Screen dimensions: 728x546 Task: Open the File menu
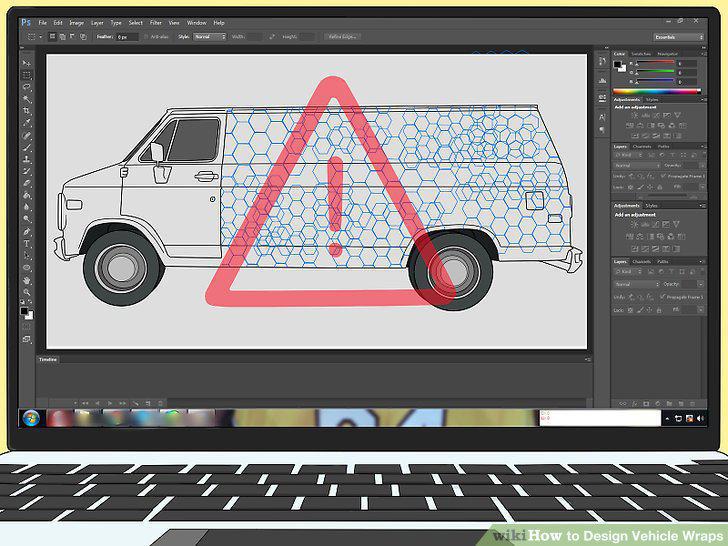click(x=43, y=22)
